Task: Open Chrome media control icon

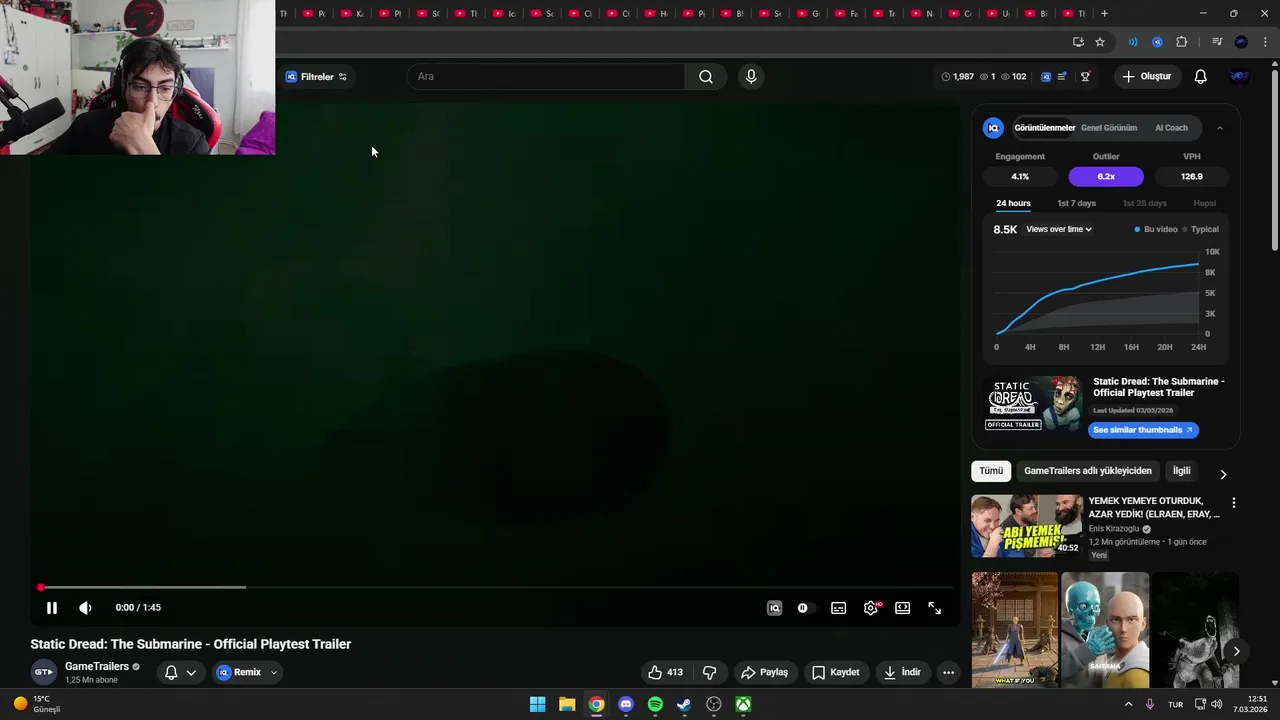Action: click(1217, 42)
